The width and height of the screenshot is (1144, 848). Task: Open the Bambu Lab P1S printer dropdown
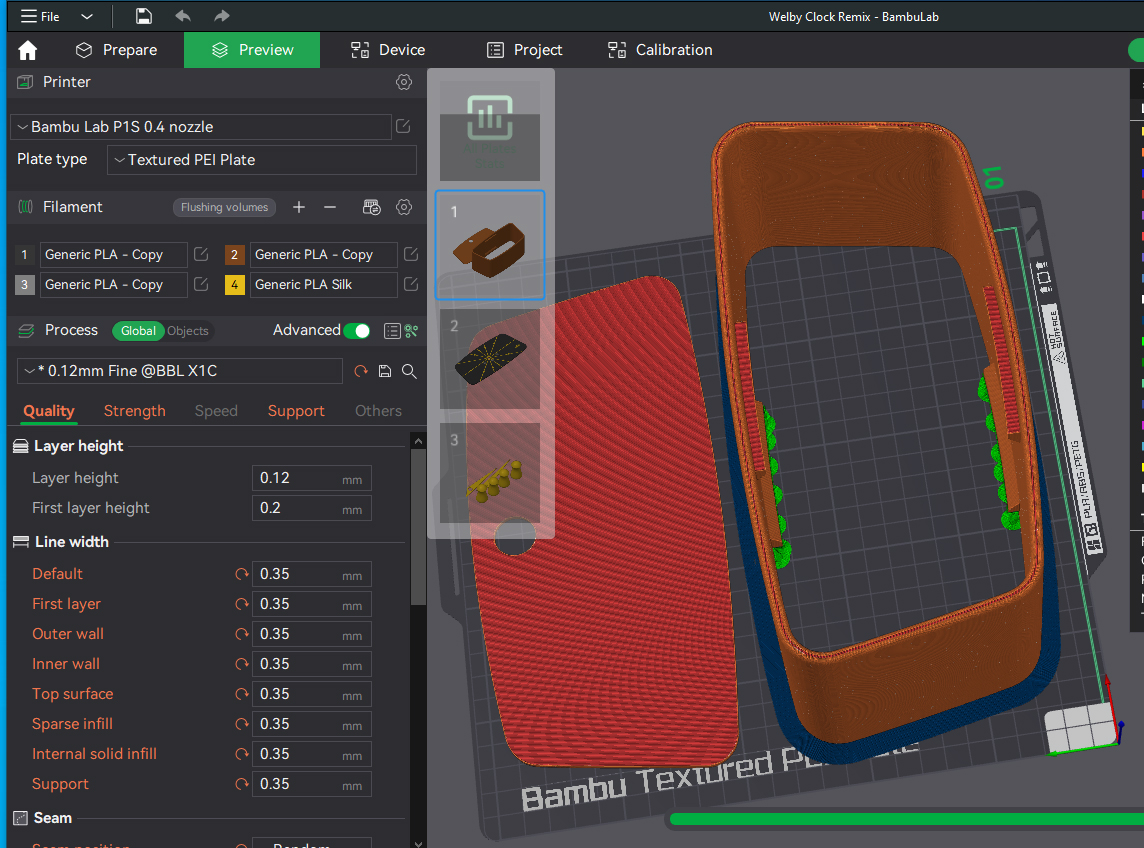pyautogui.click(x=200, y=127)
